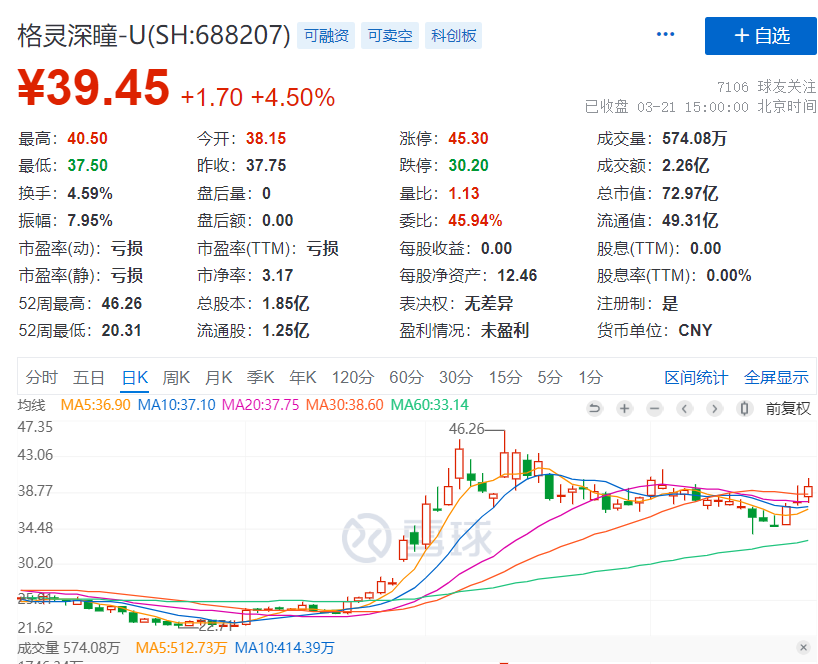The height and width of the screenshot is (664, 818).
Task: Select the 15分 interval tab
Action: (505, 377)
